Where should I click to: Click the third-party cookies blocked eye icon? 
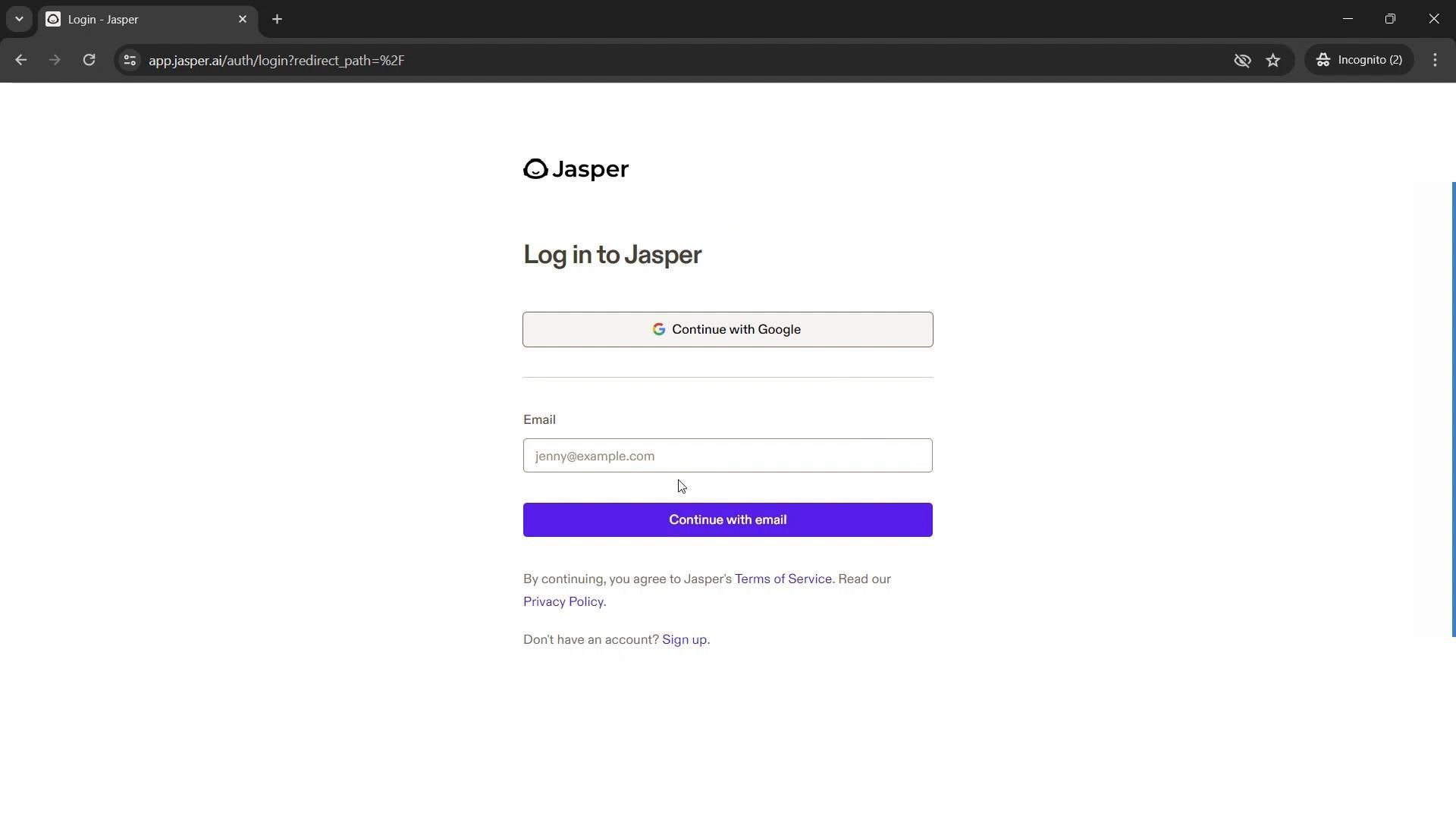[1242, 60]
